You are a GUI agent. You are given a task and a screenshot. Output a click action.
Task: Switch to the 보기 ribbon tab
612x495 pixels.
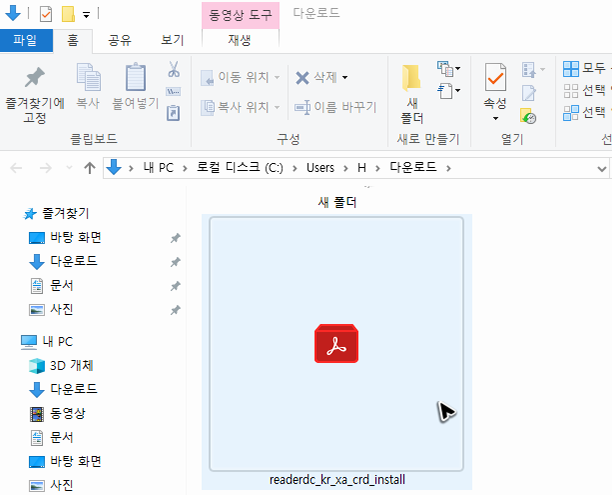pos(172,40)
